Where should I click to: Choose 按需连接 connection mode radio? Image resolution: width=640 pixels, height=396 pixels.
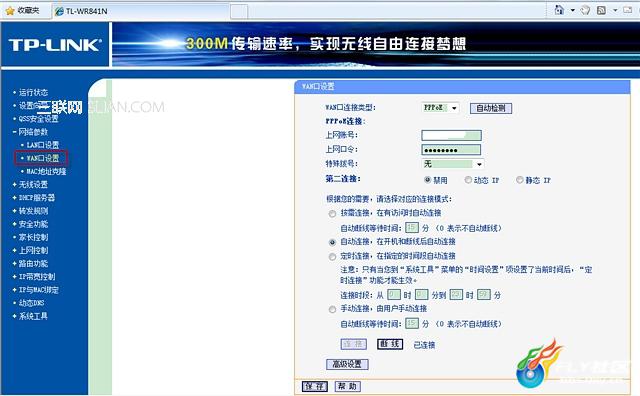pyautogui.click(x=332, y=214)
